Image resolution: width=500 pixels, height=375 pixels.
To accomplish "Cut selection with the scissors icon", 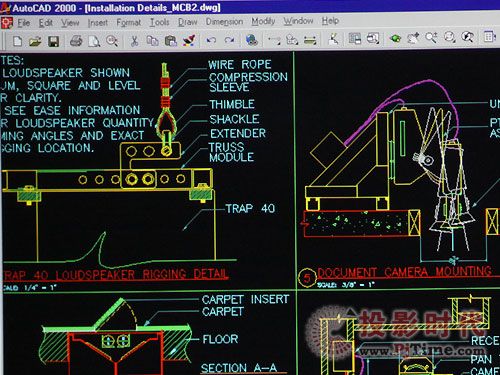I will point(134,41).
